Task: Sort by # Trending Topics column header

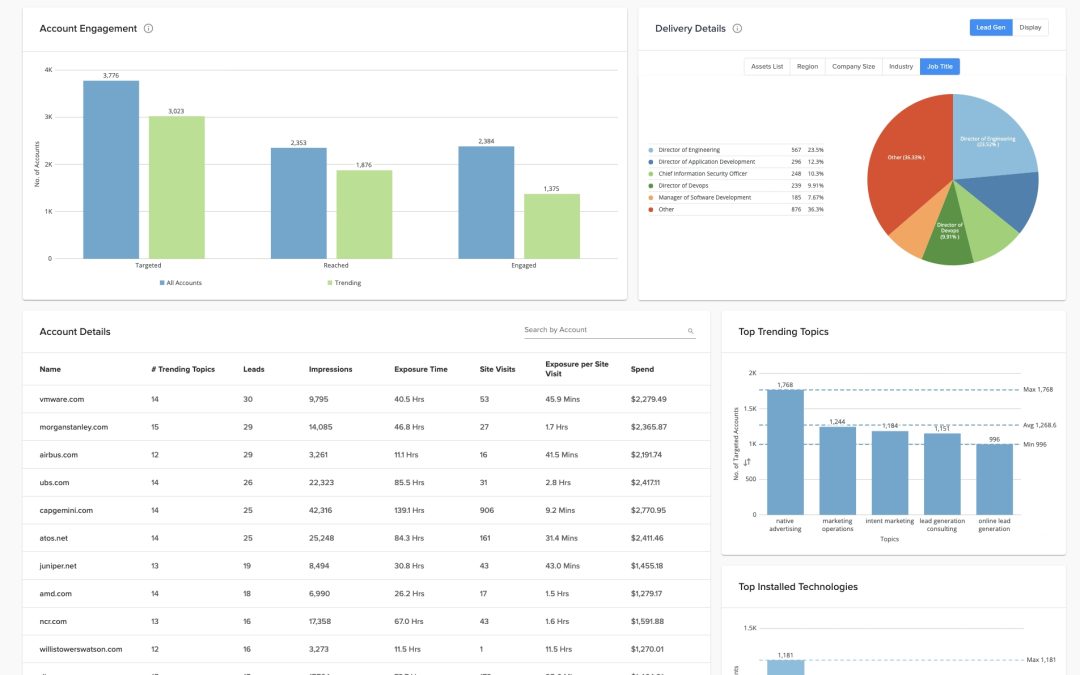Action: 183,369
